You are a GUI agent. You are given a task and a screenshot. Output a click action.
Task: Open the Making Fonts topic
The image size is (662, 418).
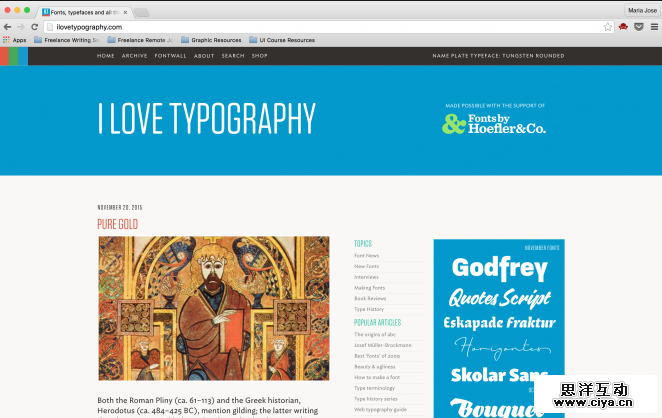pos(369,288)
